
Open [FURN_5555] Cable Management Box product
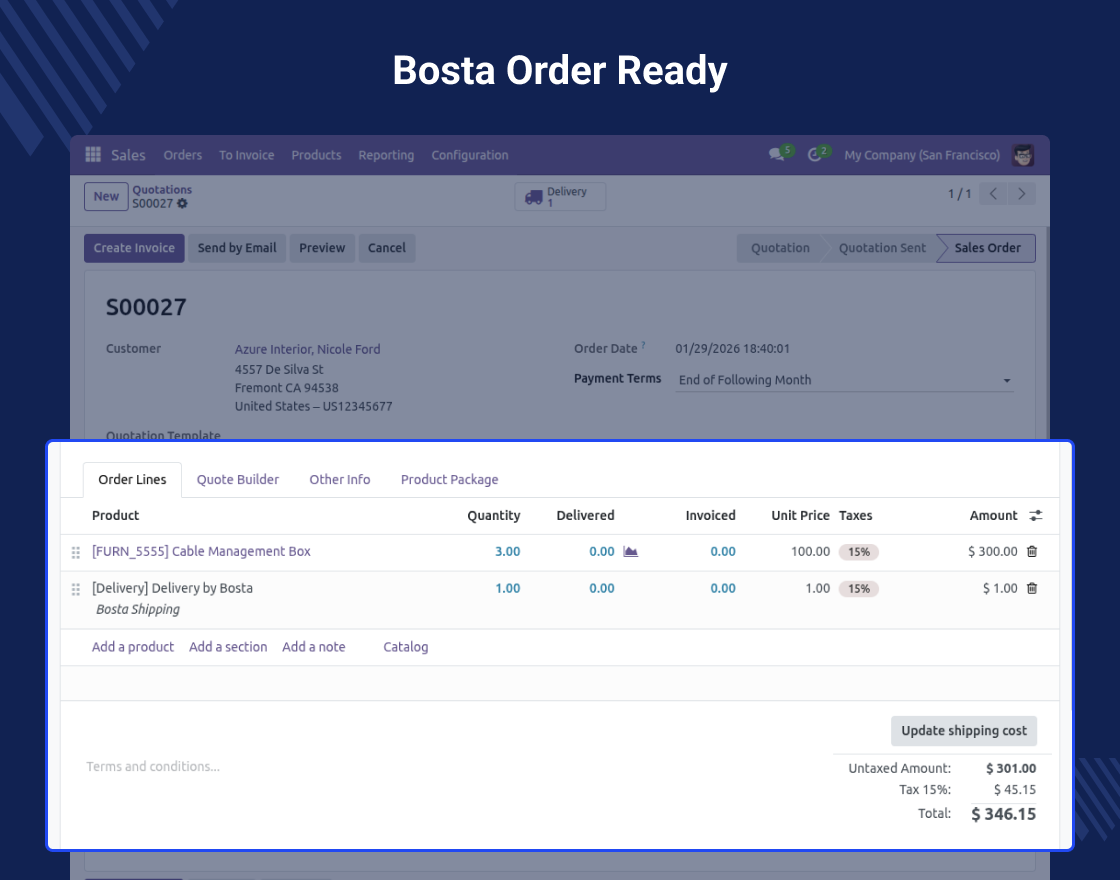(201, 551)
